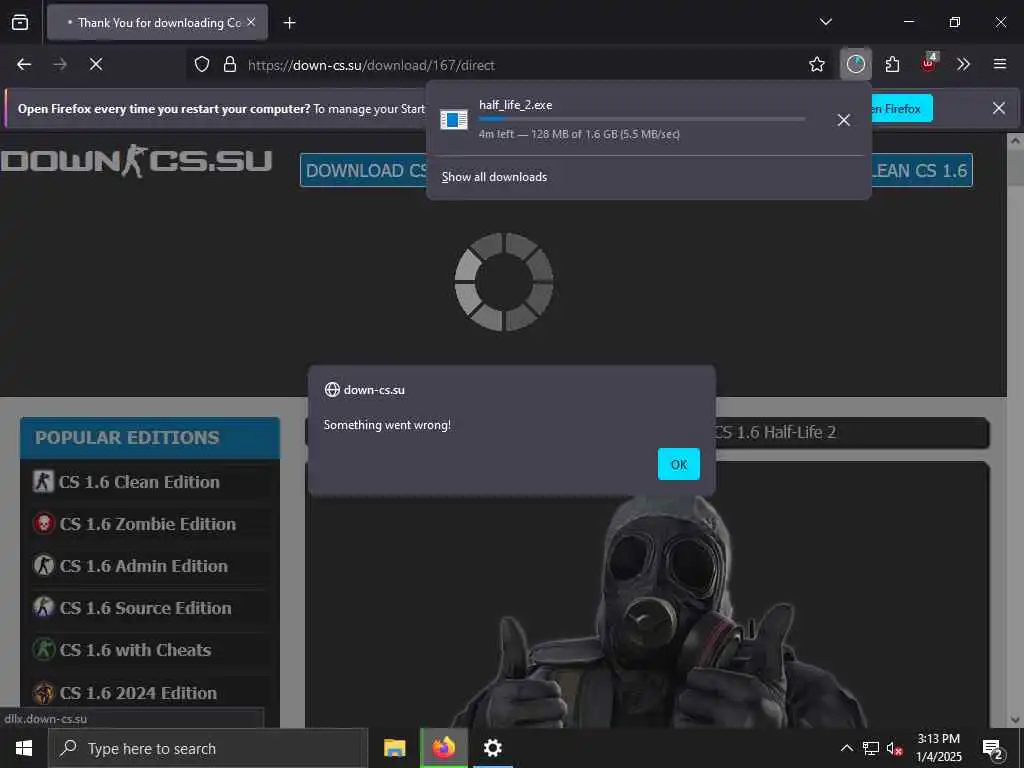
Task: Open Settings gear from the taskbar
Action: tap(492, 748)
